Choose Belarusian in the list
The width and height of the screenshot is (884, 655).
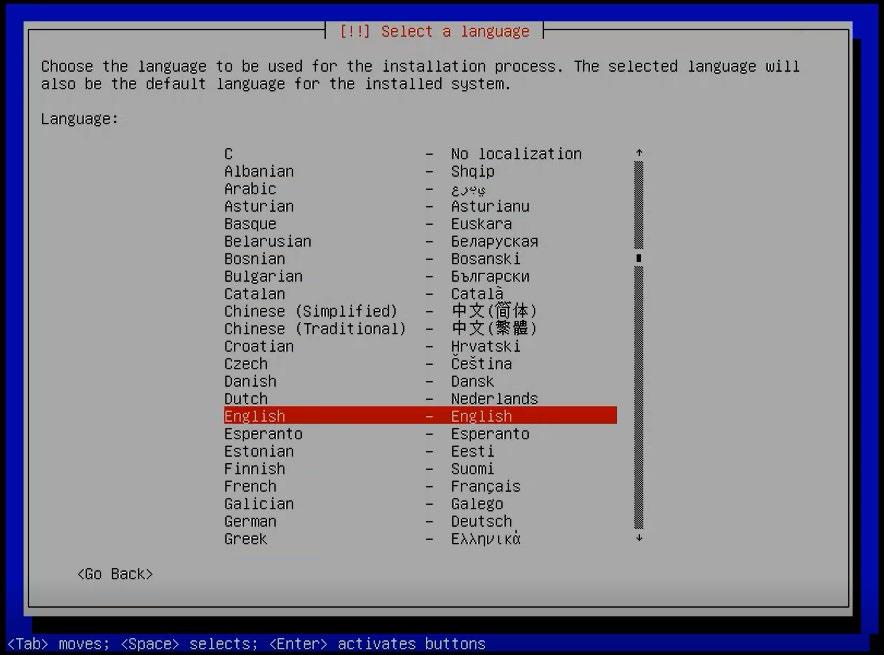point(420,241)
